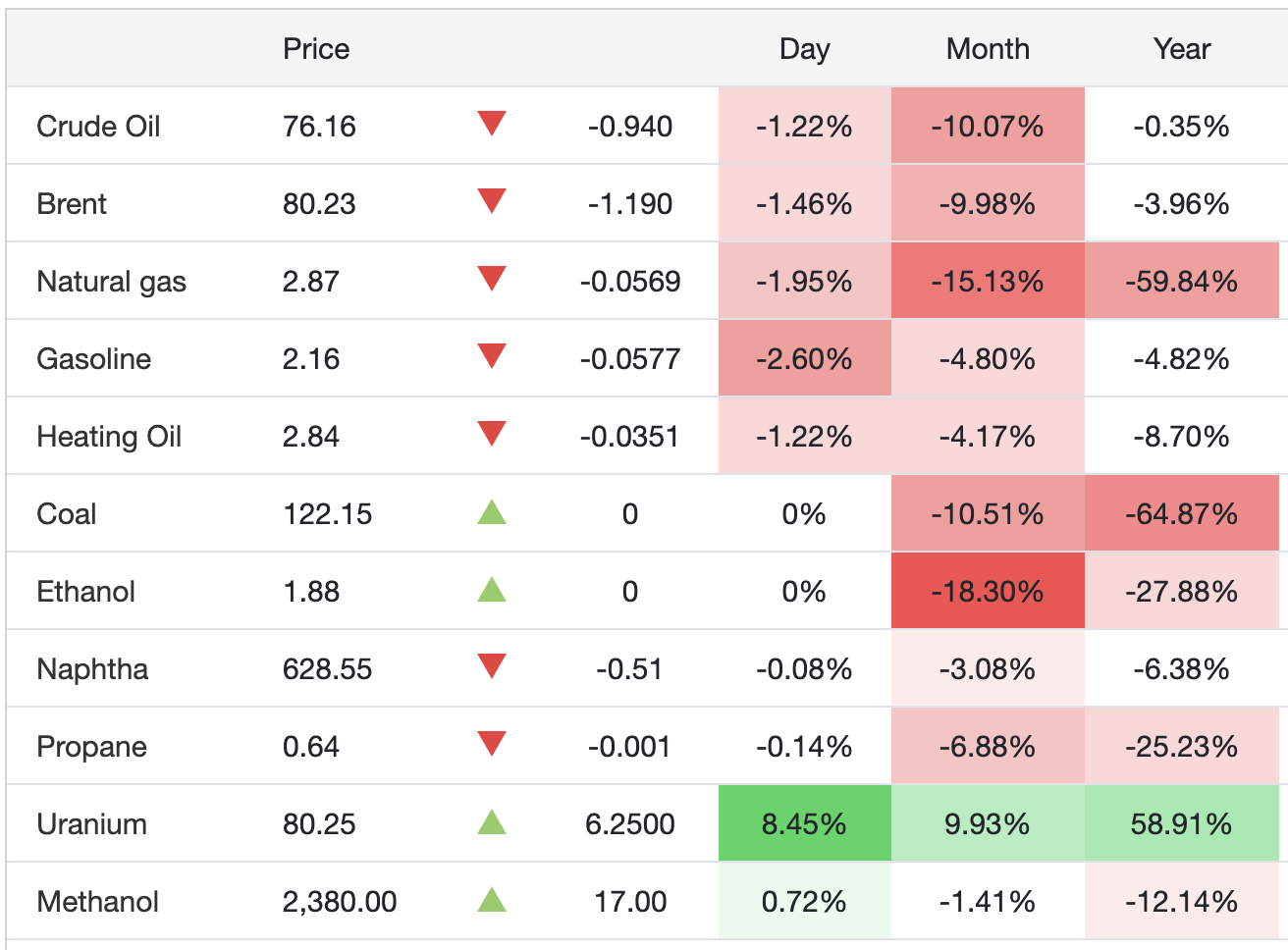Open the Brent commodity link

pos(72,204)
